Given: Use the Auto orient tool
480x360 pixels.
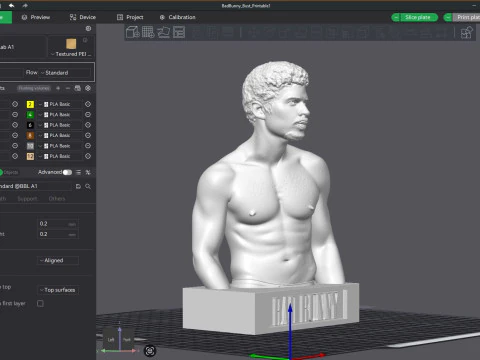Looking at the screenshot, I should coord(163,32).
